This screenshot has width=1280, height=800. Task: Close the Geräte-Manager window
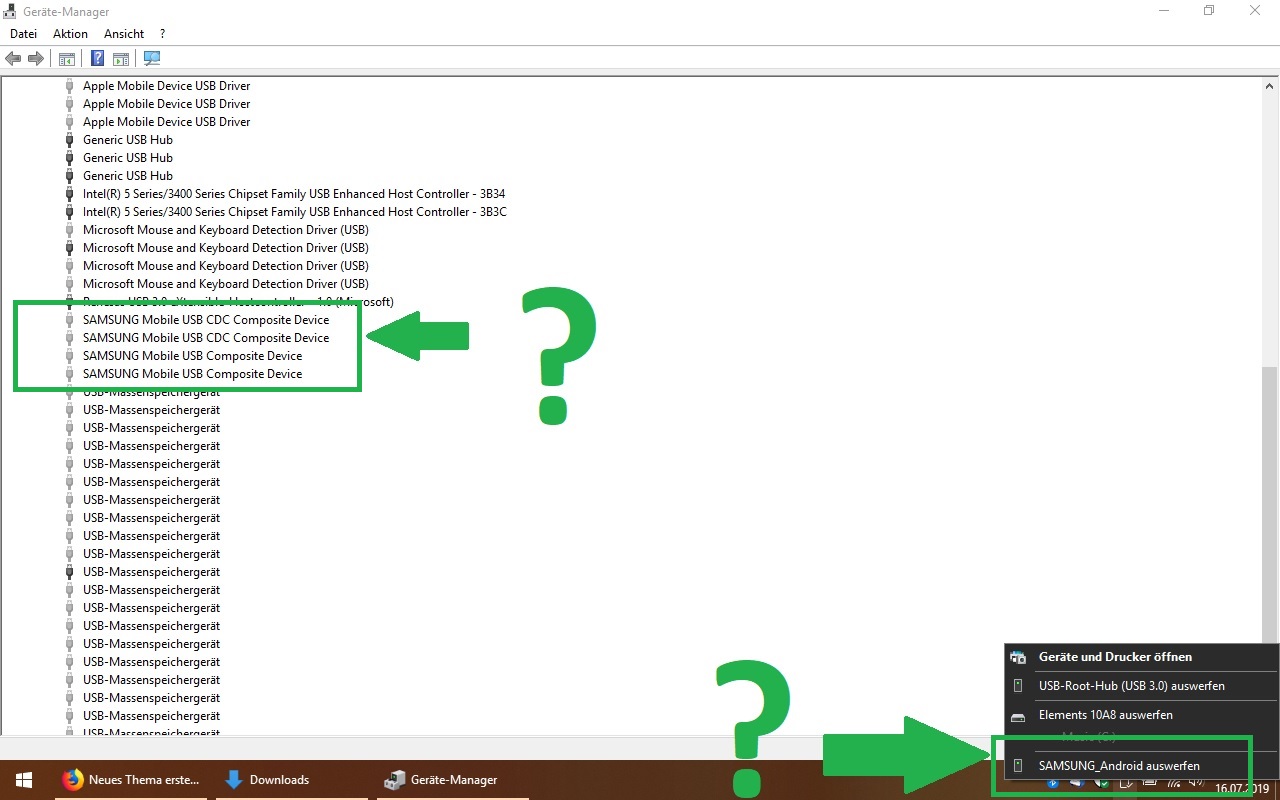(x=1256, y=11)
